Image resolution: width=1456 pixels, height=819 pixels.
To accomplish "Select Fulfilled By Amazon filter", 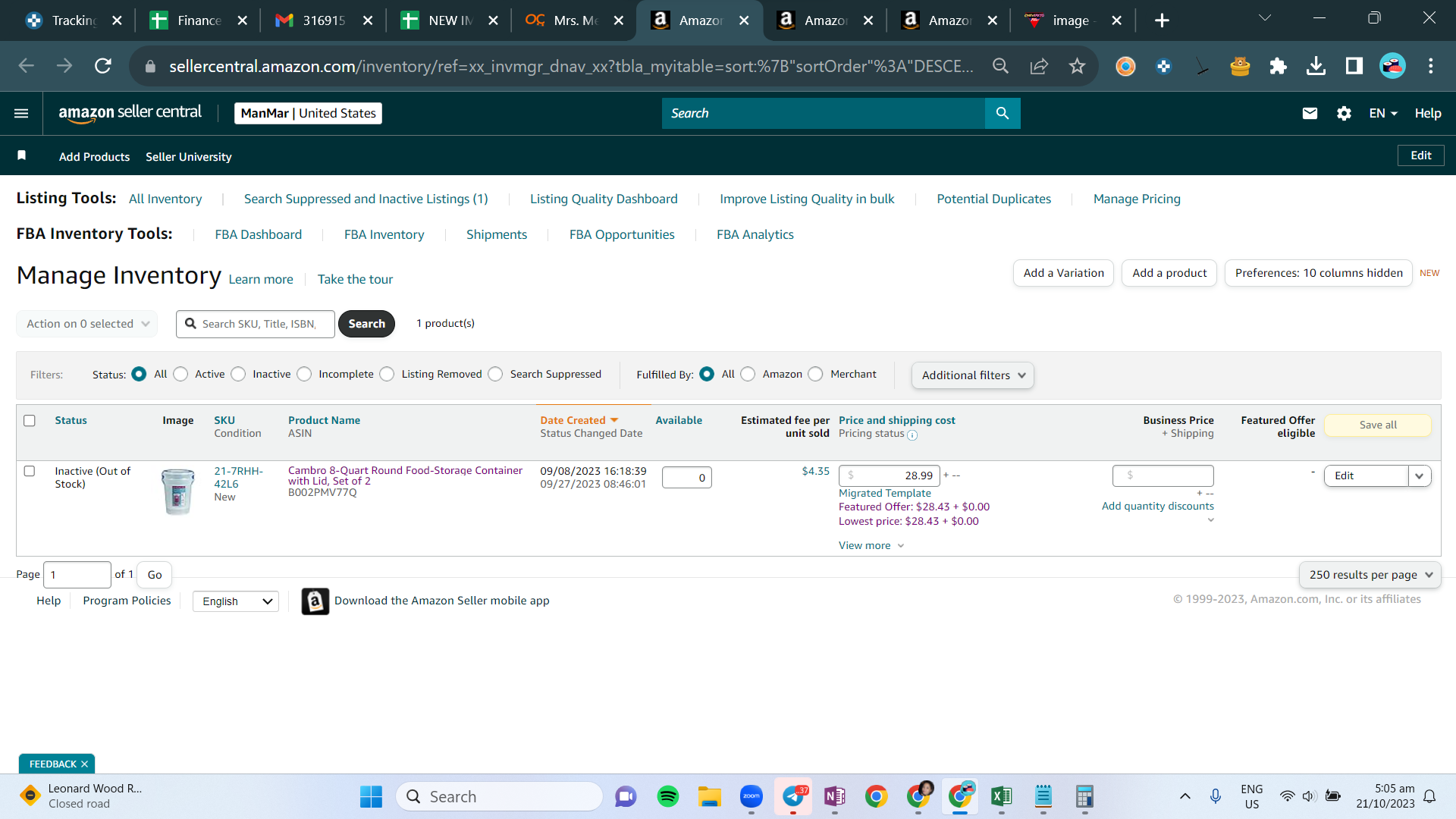I will 748,374.
